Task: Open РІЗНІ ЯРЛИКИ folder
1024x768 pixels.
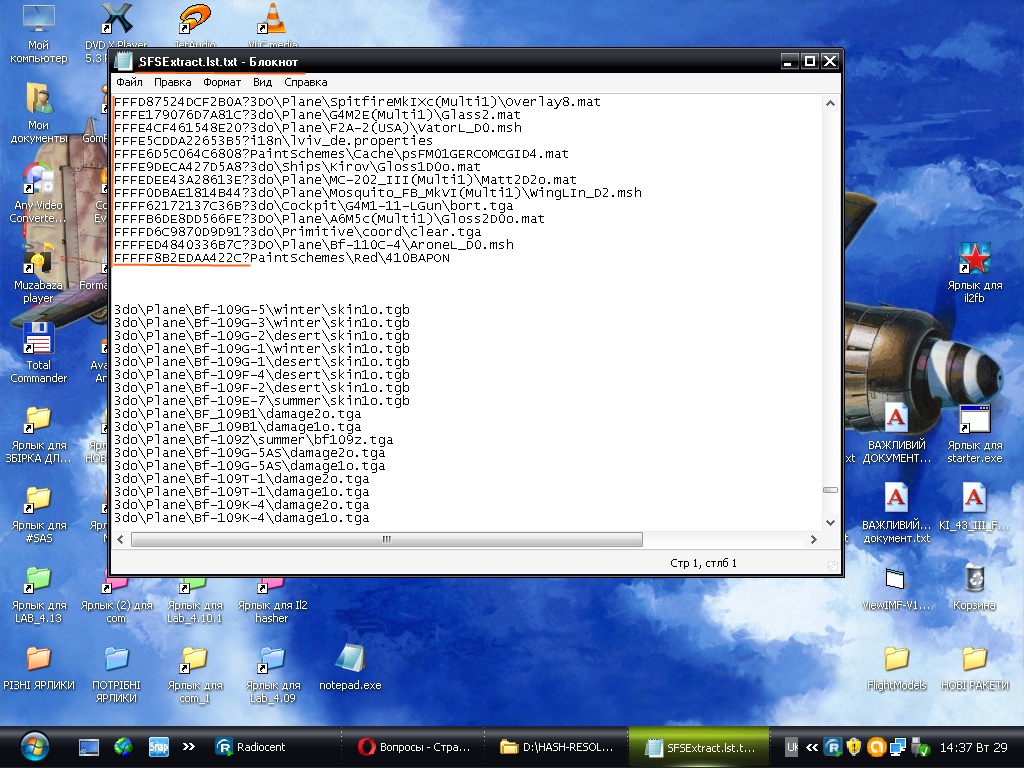Action: (39, 667)
